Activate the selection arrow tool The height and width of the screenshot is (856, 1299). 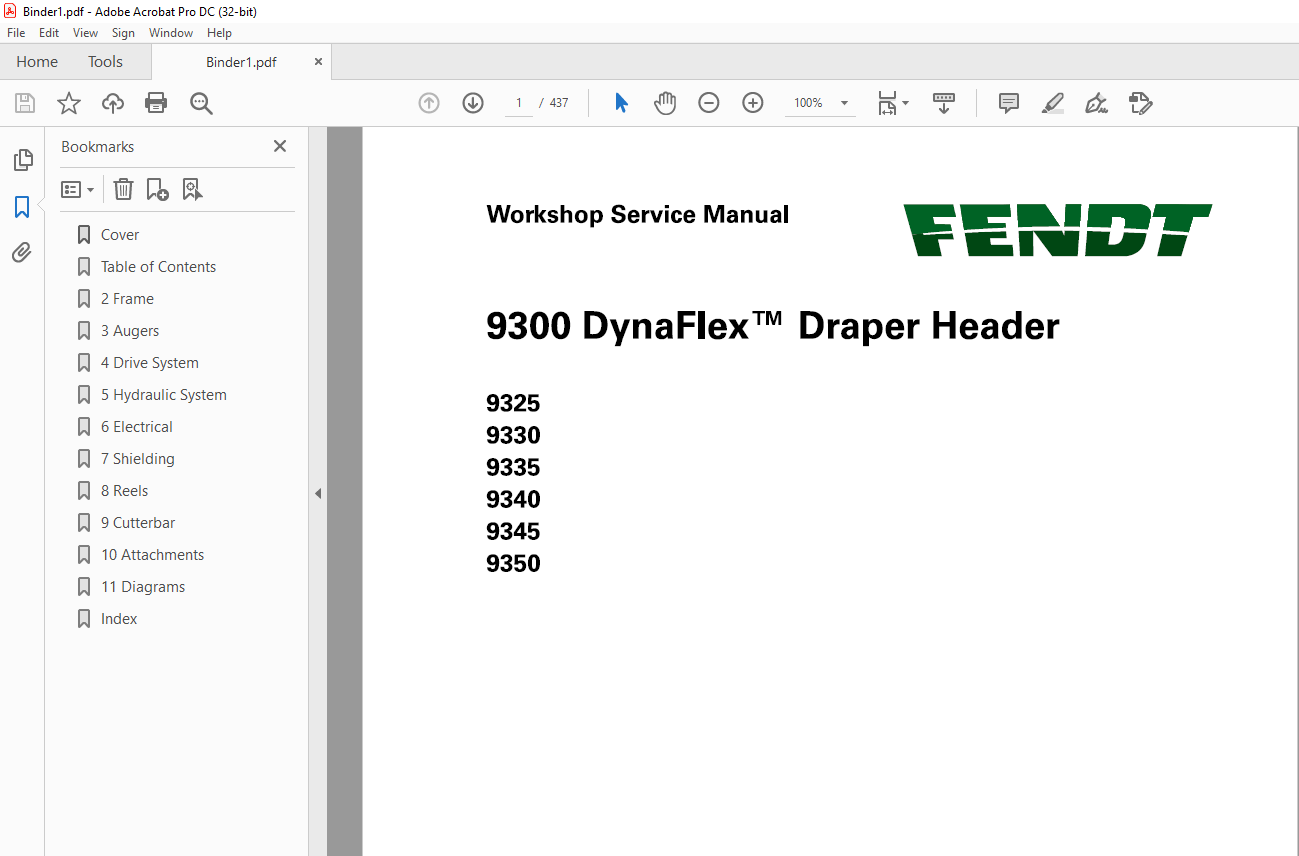point(621,103)
